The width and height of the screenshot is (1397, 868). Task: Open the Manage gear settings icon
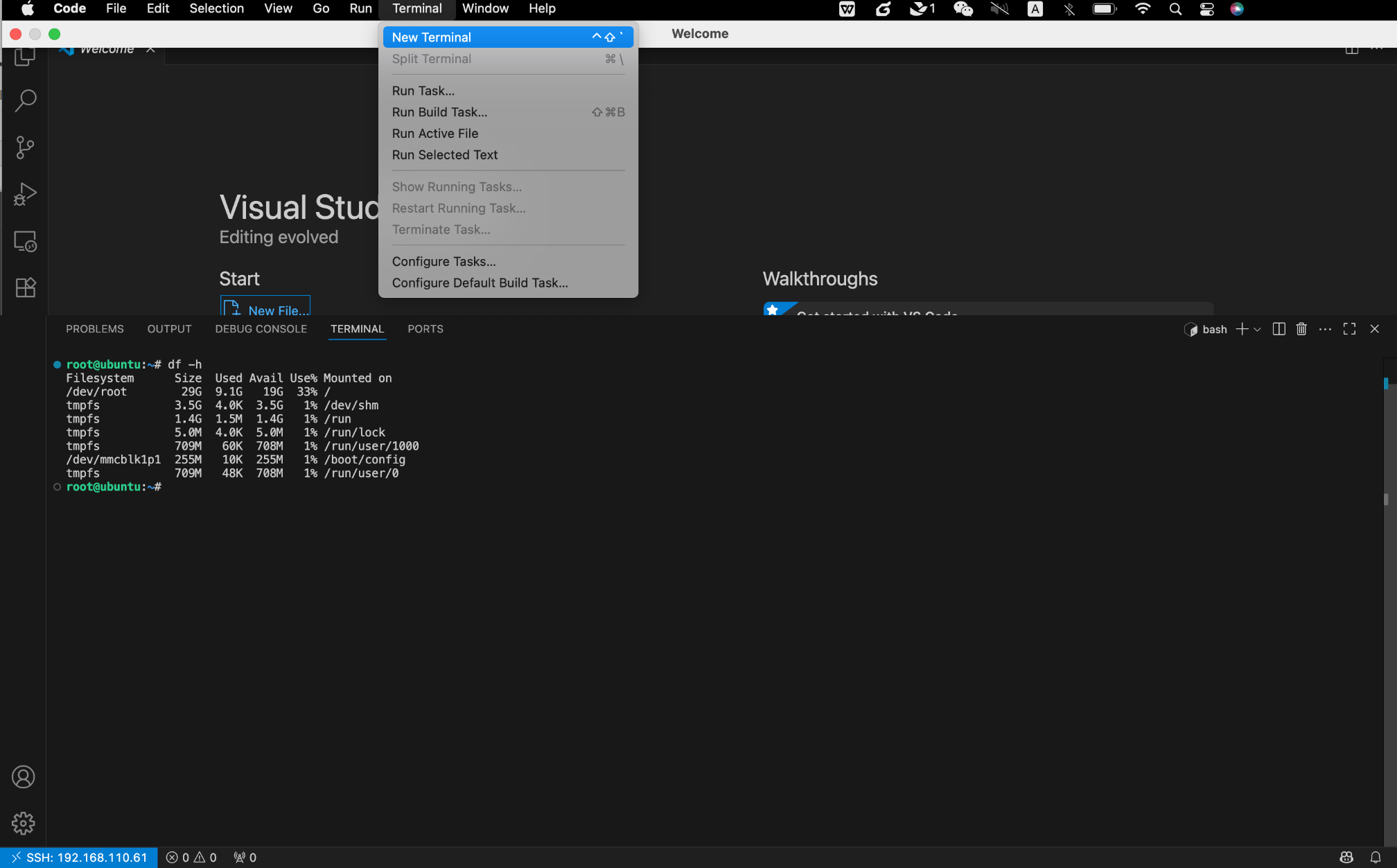24,823
